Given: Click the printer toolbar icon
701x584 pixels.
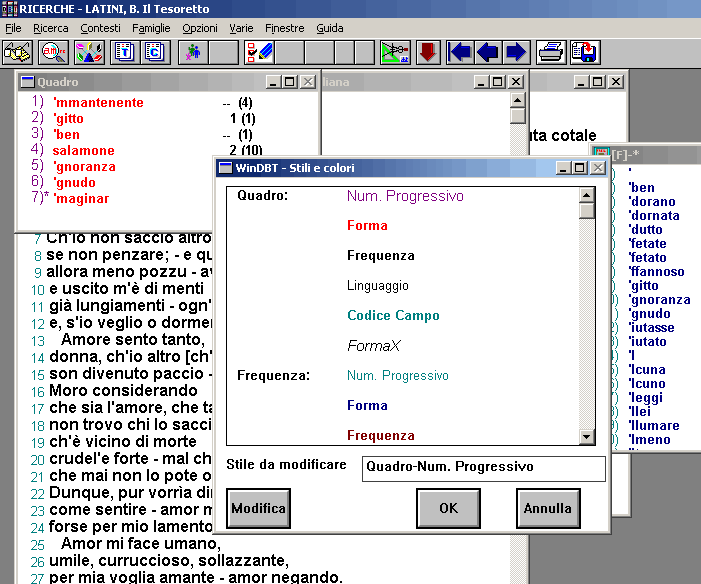Looking at the screenshot, I should [x=551, y=52].
